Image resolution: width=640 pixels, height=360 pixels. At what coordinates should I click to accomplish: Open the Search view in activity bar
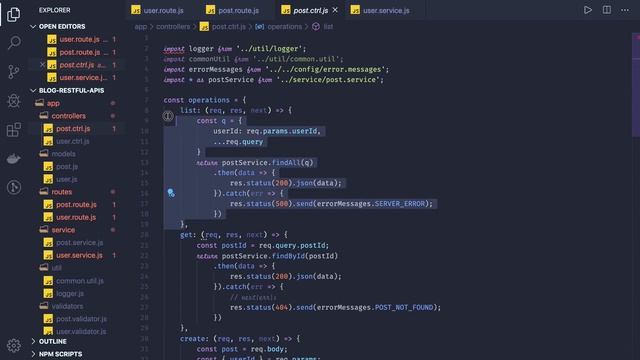[13, 43]
